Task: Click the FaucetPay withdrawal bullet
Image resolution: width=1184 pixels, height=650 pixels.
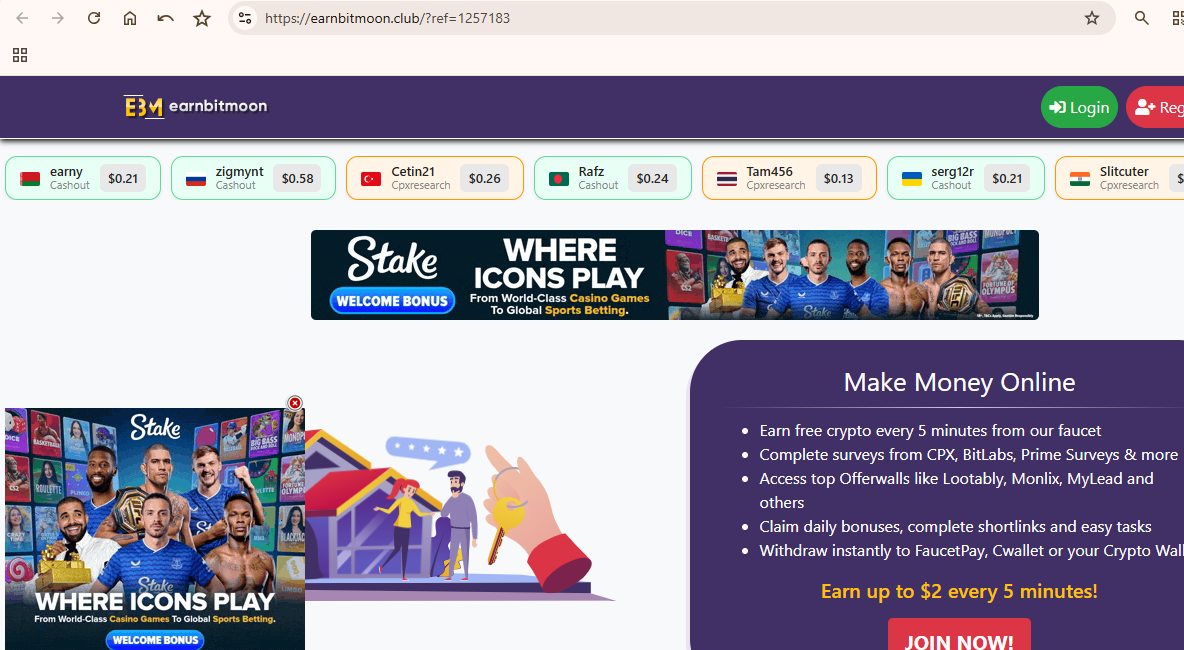Action: coord(971,551)
